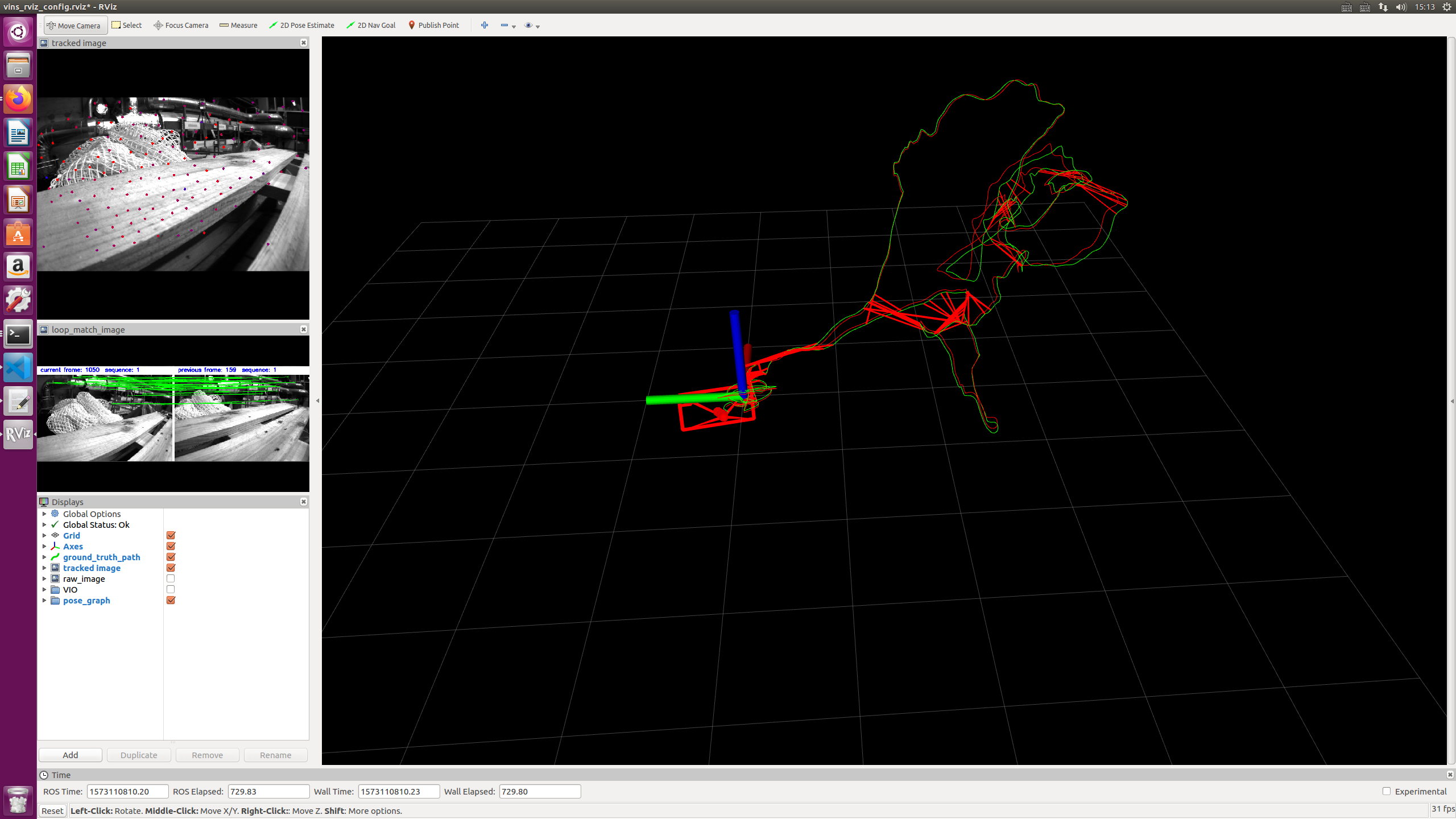Click the Focus Camera tool
Viewport: 1456px width, 819px height.
pos(181,26)
